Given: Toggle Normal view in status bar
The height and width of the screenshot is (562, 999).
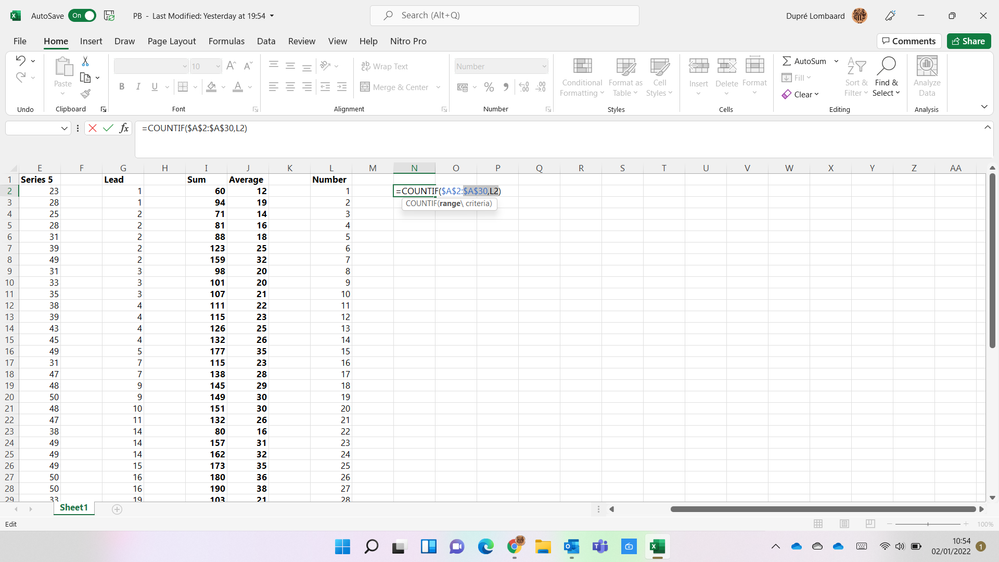Looking at the screenshot, I should (818, 524).
